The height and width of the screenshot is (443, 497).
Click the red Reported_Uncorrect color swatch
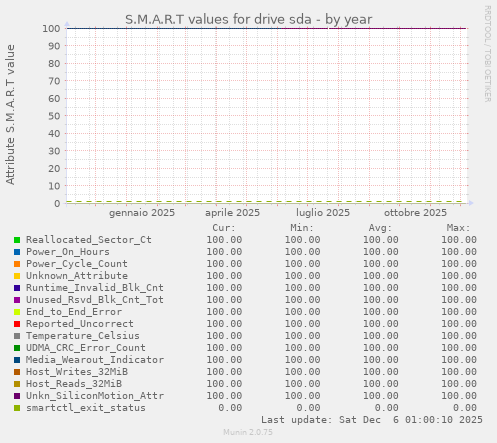(x=17, y=324)
